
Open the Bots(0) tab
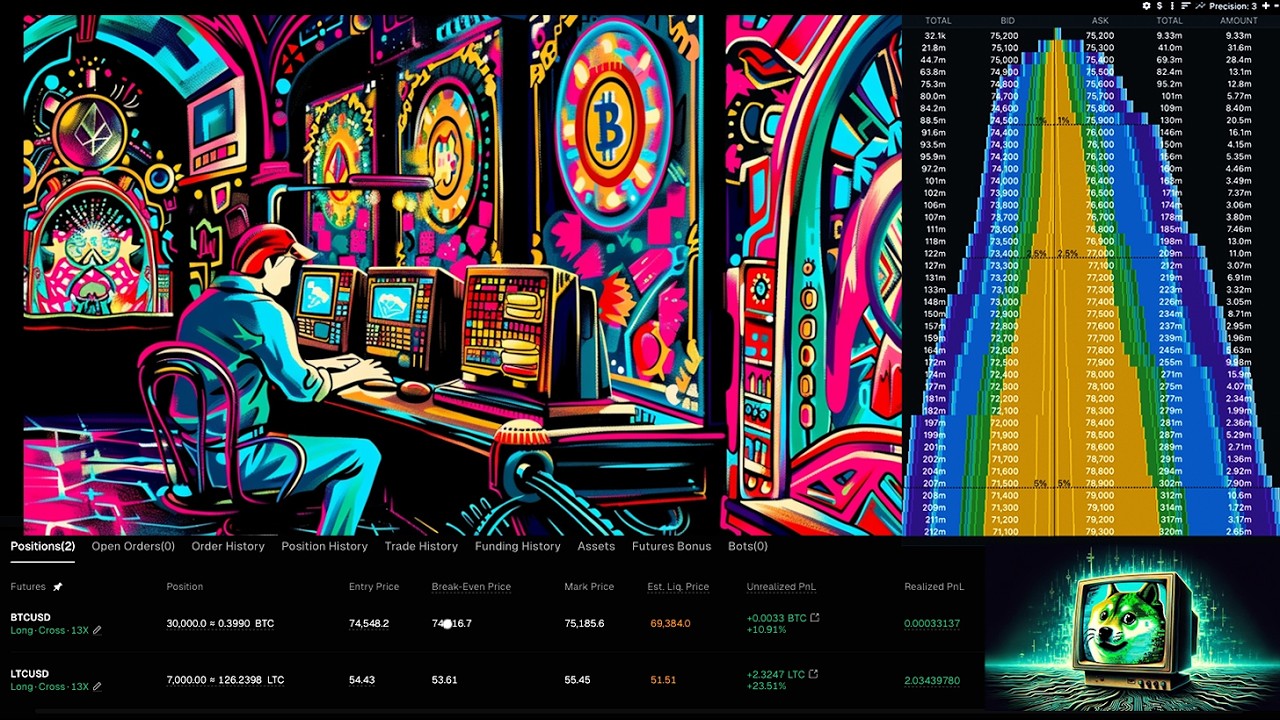(x=748, y=546)
